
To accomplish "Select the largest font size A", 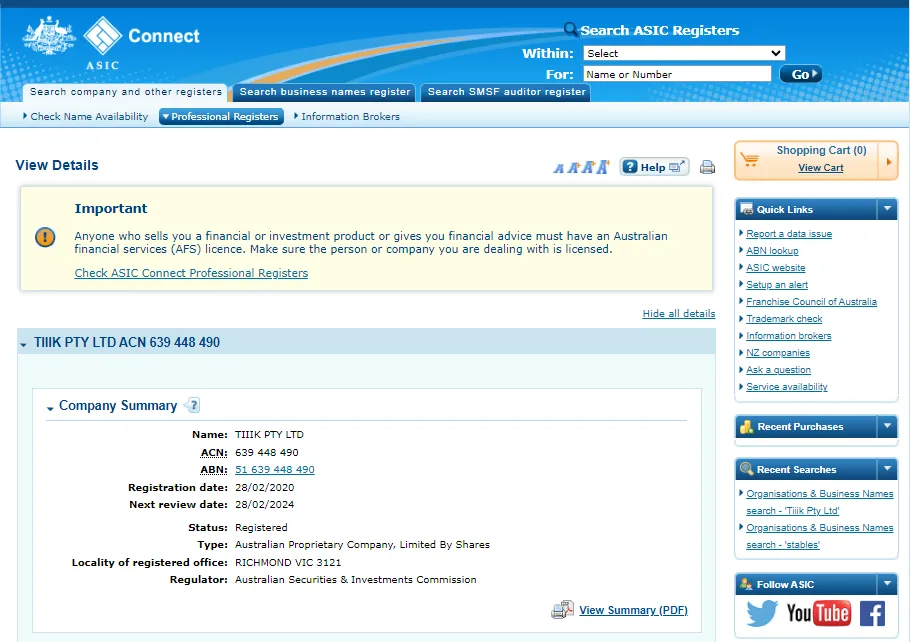I will tap(604, 167).
